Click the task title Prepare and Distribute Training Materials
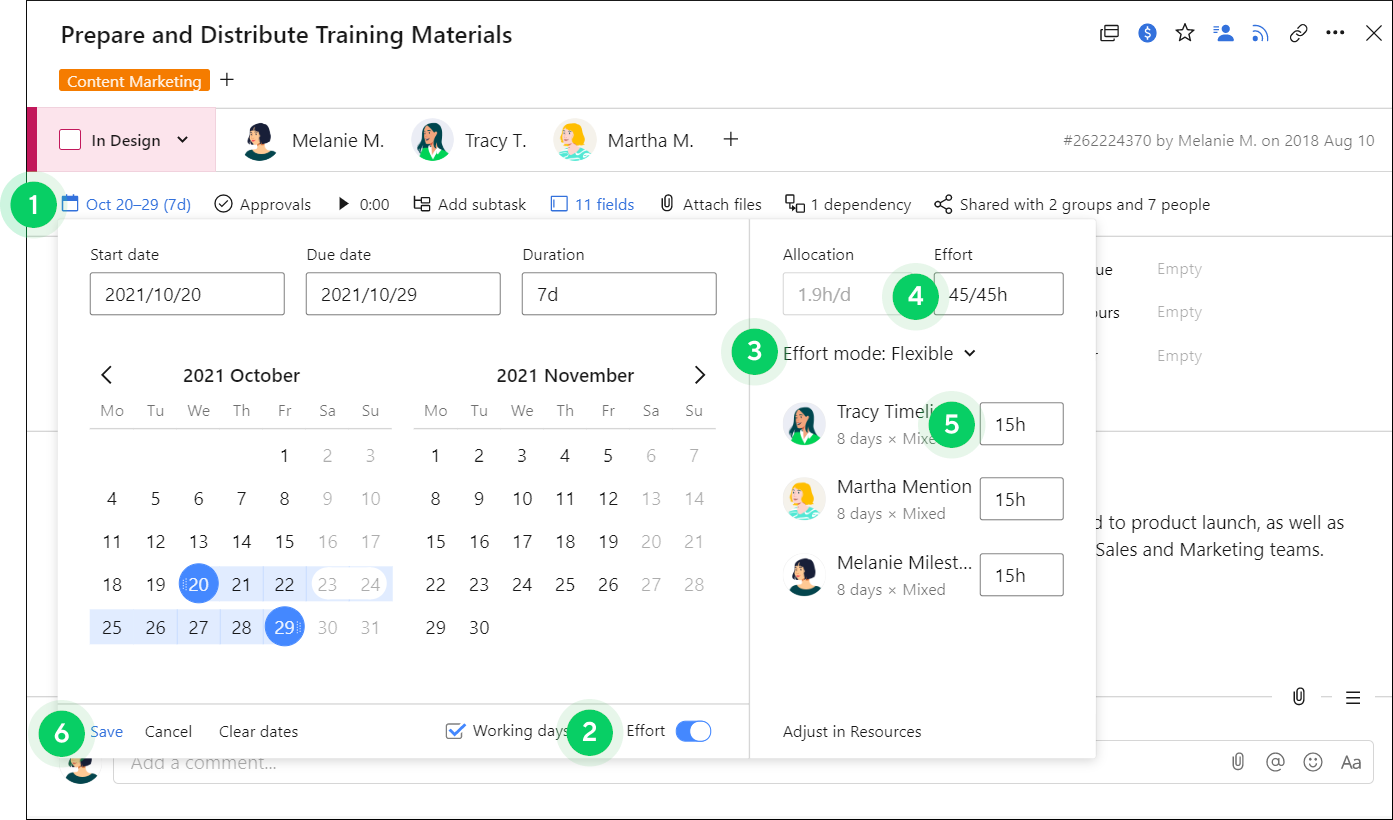Image resolution: width=1393 pixels, height=820 pixels. [x=286, y=35]
